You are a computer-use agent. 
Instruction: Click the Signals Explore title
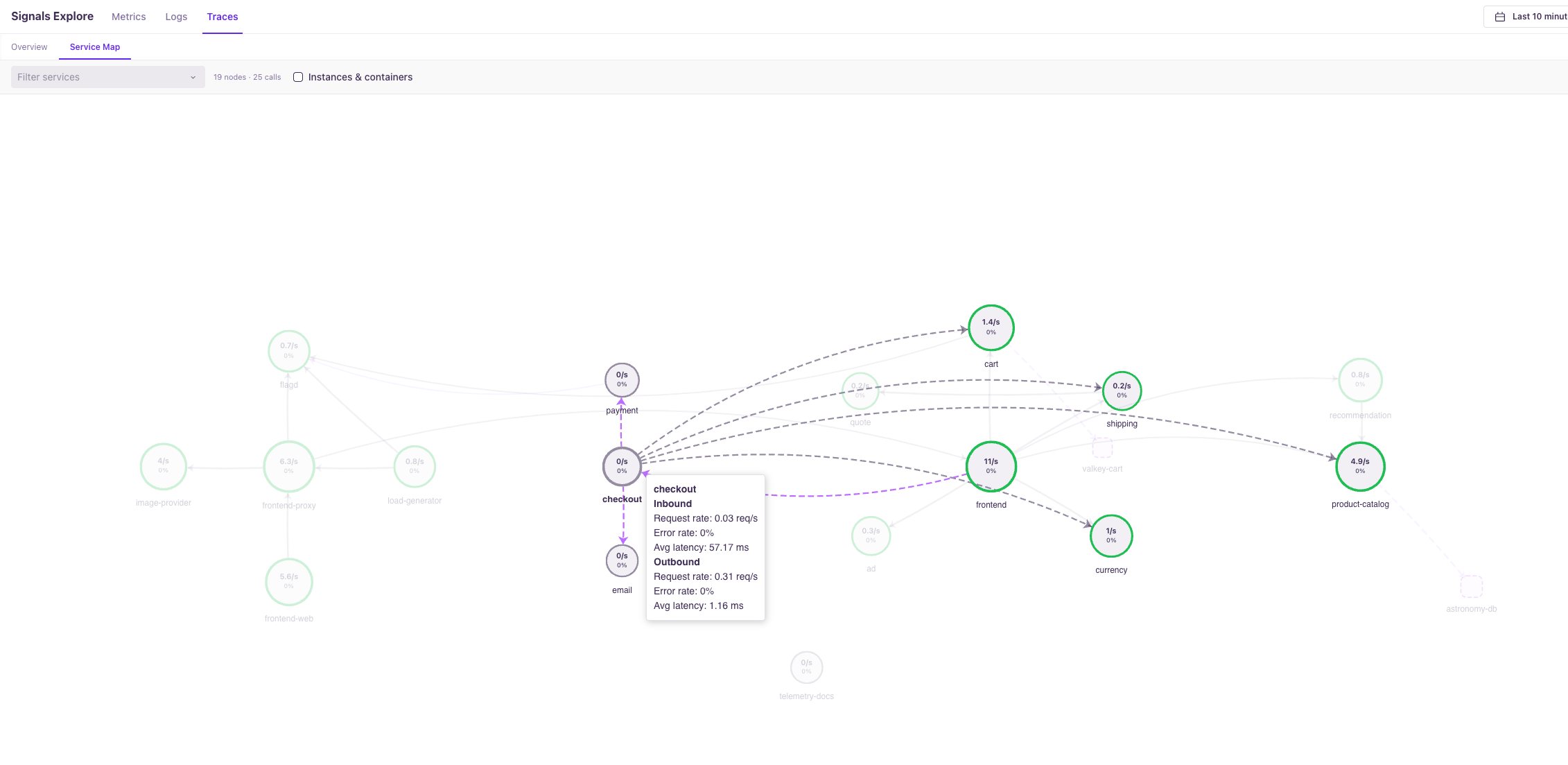(x=52, y=16)
